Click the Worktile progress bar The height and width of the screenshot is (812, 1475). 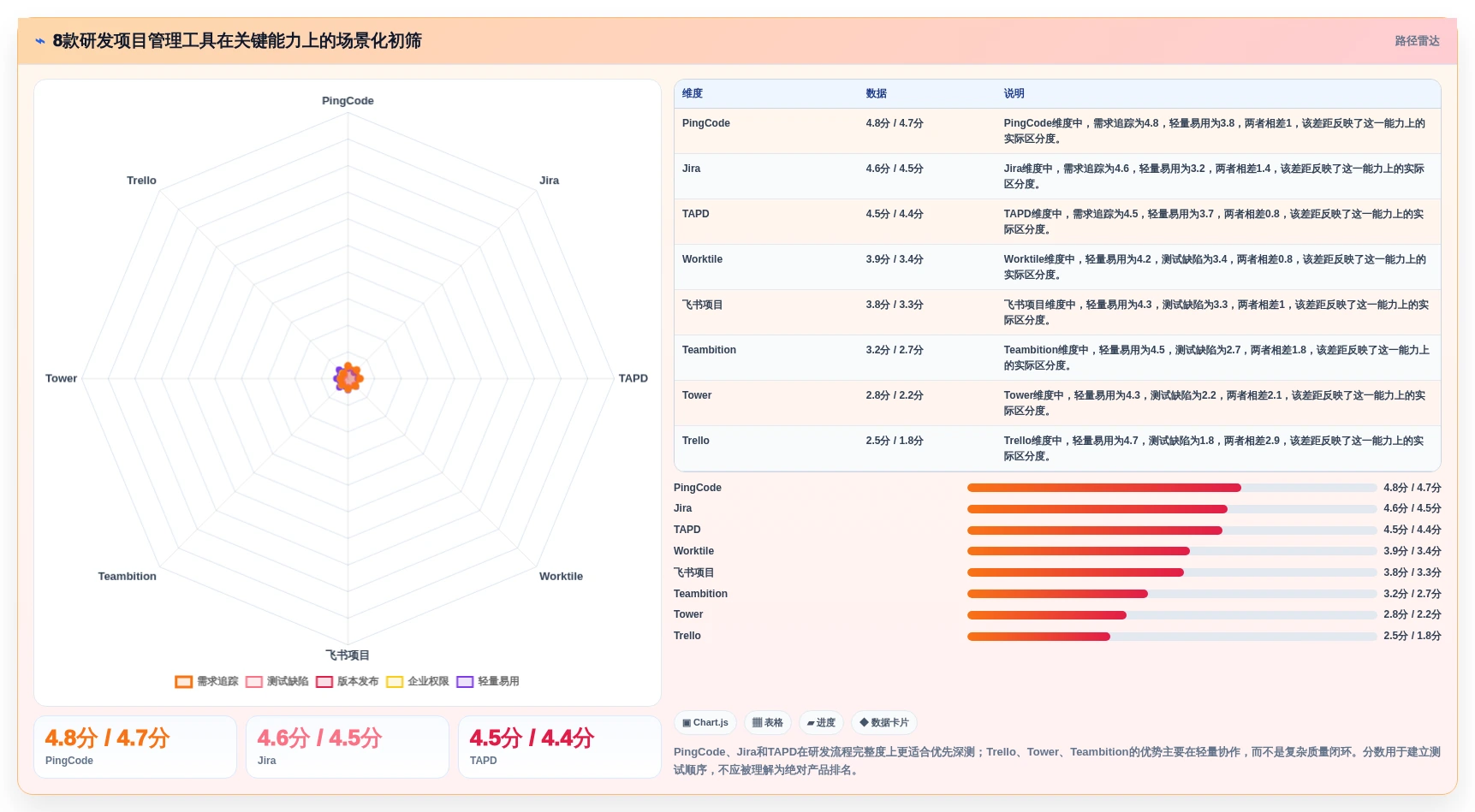tap(1172, 551)
